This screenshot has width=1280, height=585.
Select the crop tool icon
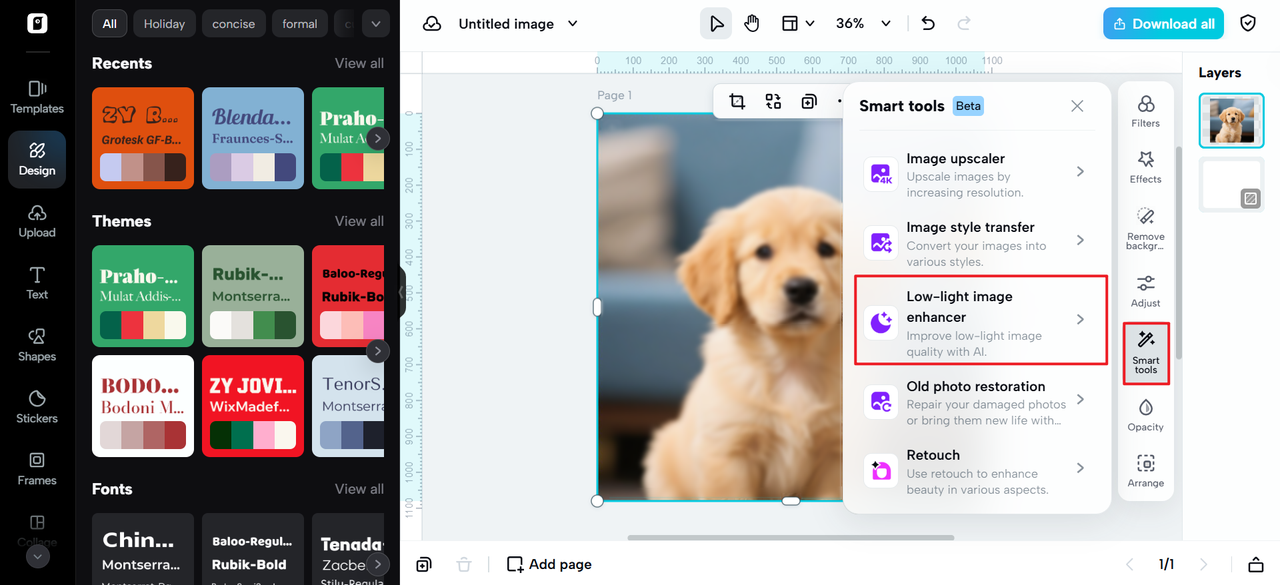coord(737,101)
